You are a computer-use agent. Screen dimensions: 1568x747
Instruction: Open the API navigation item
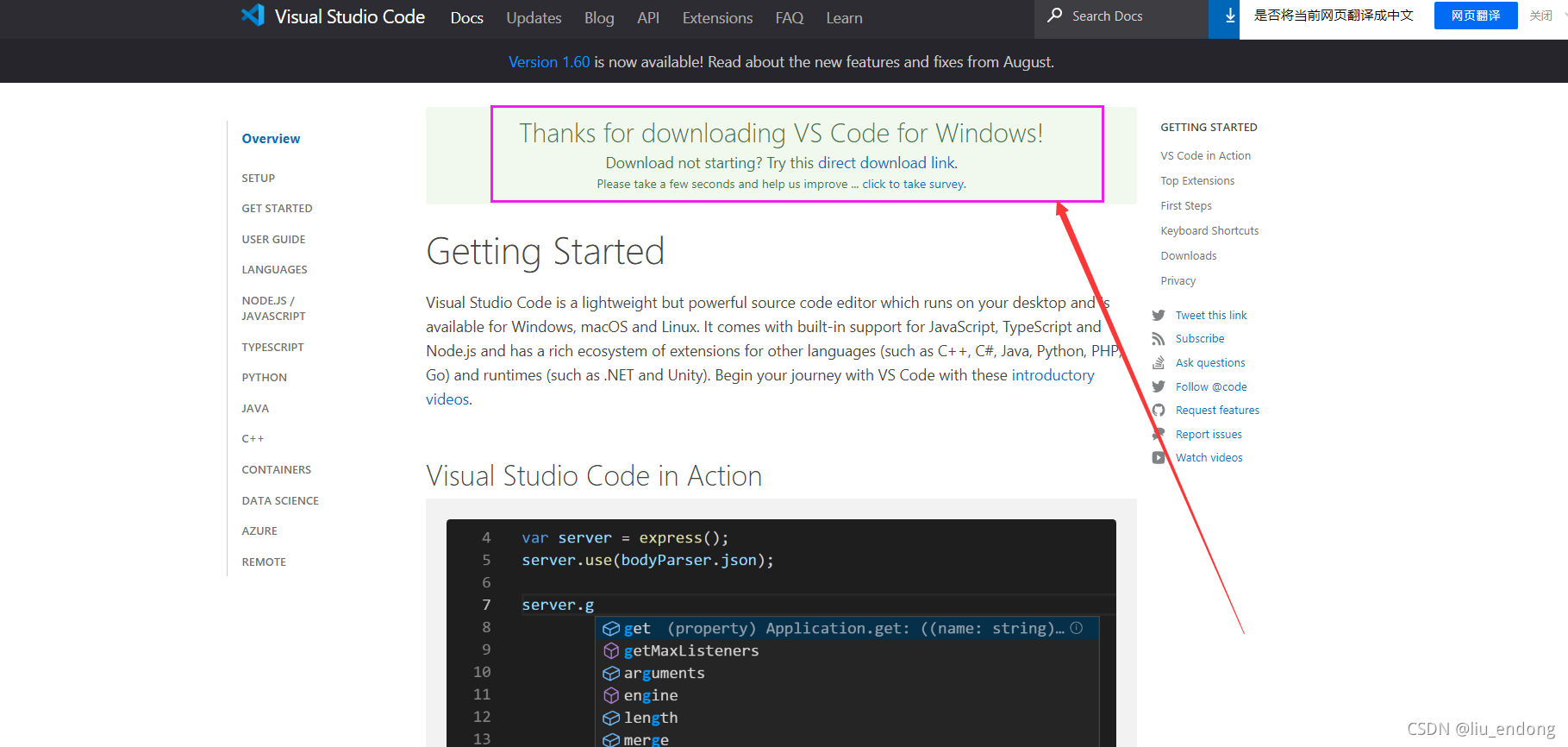648,18
